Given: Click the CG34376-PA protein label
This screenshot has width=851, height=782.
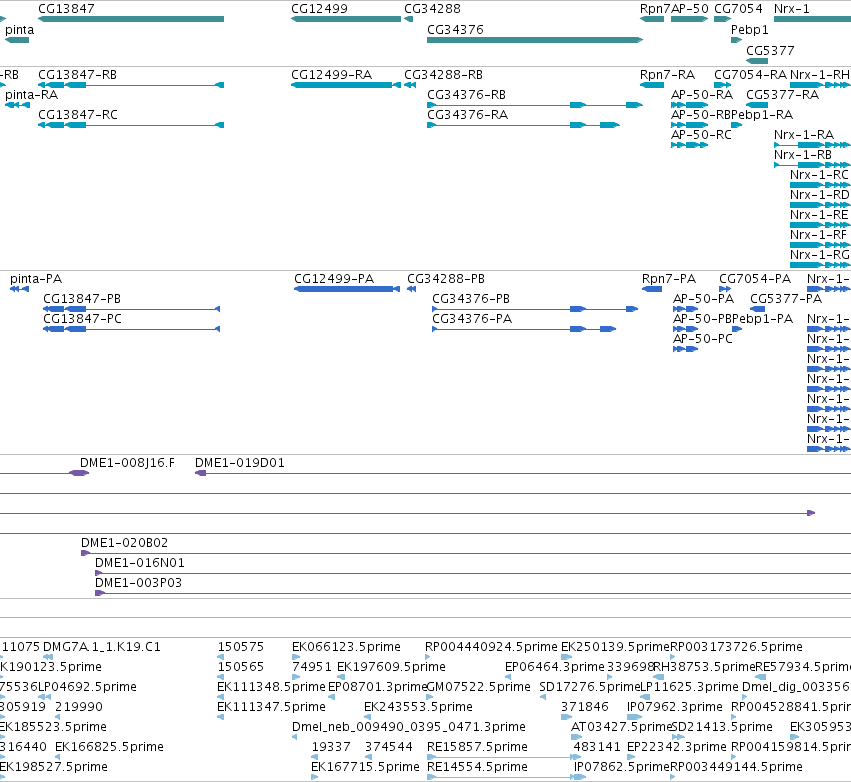Looking at the screenshot, I should click(472, 319).
